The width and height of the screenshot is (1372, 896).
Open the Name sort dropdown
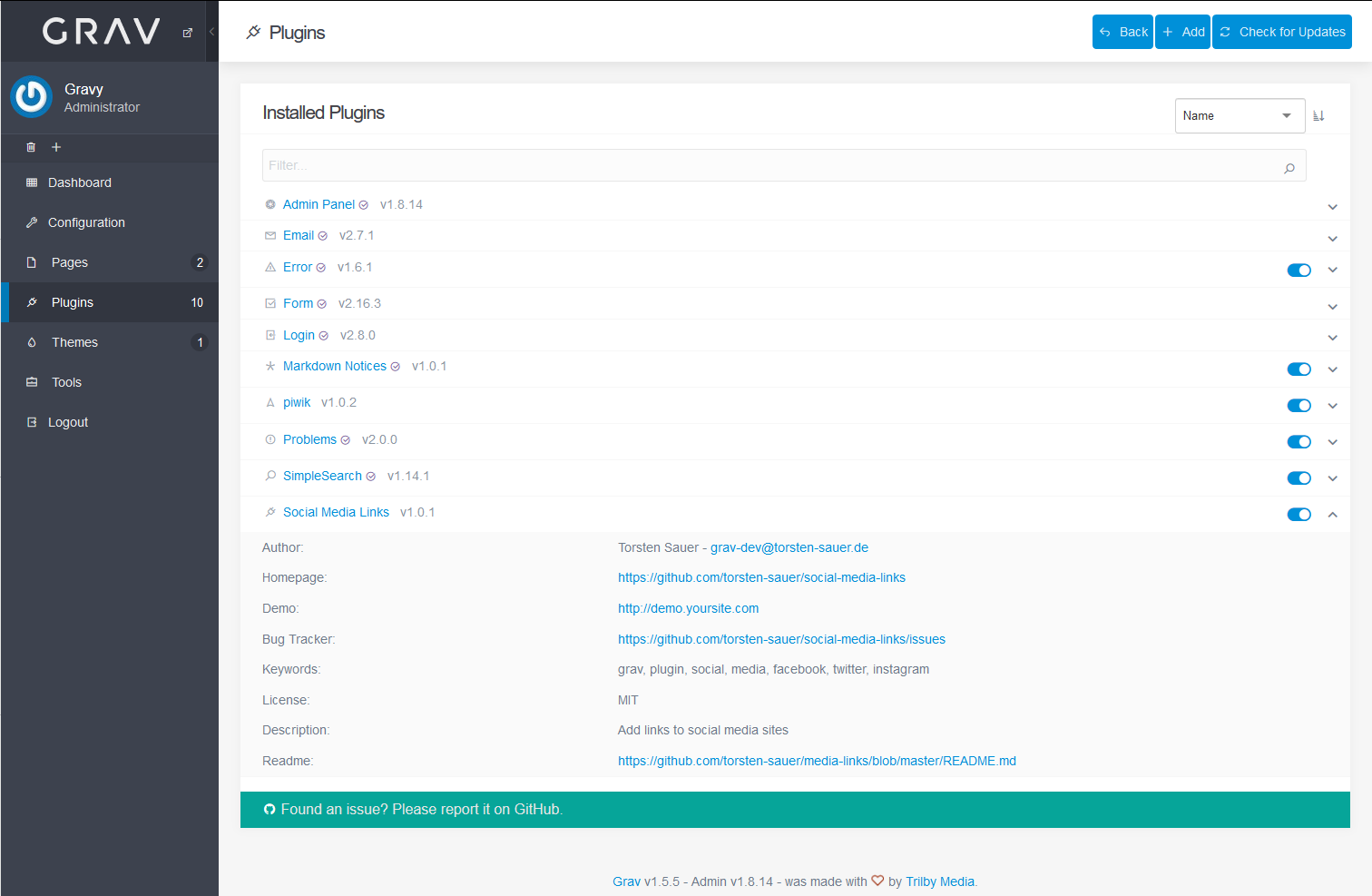point(1240,115)
